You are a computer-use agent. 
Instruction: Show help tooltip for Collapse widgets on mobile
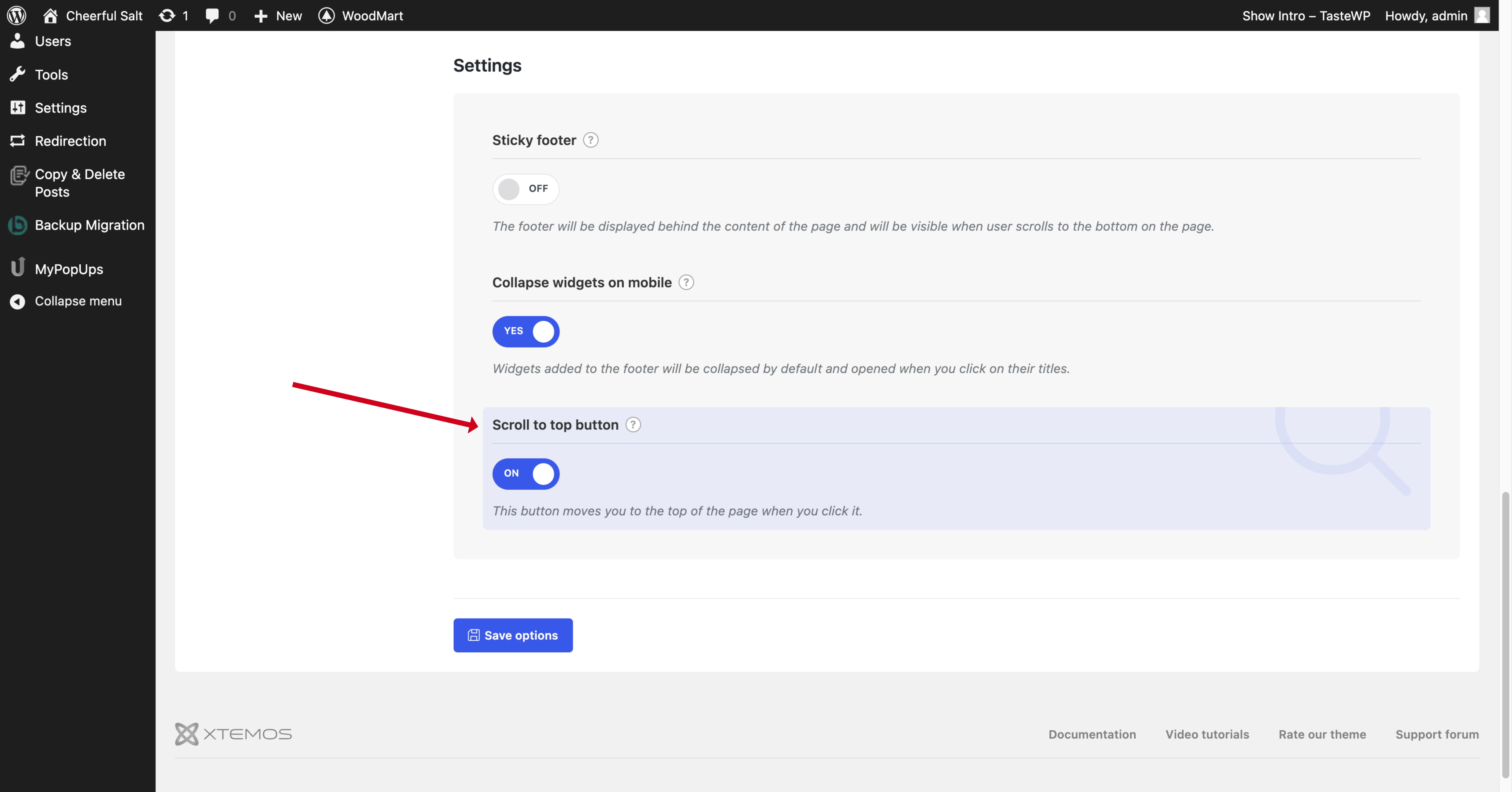click(686, 283)
